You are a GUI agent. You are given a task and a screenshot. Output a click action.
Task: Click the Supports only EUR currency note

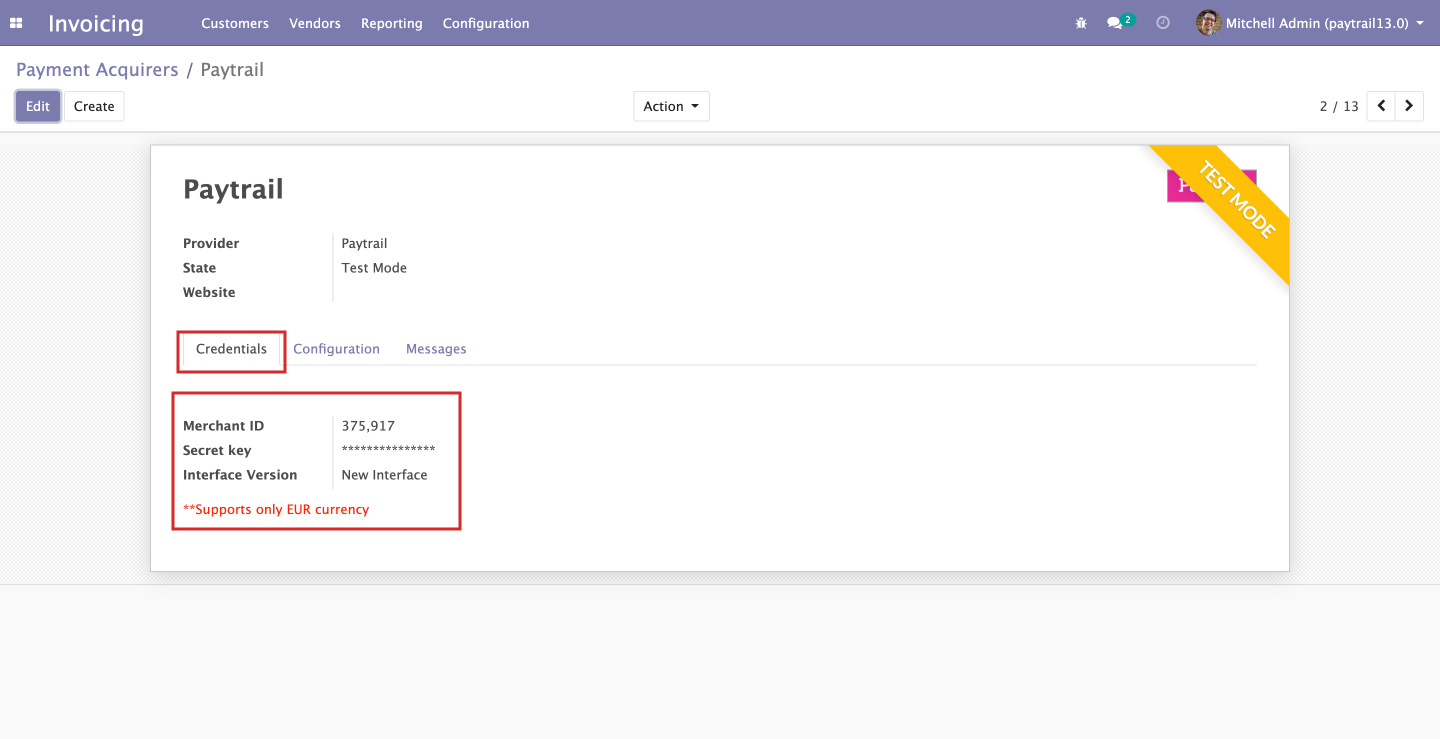(276, 510)
